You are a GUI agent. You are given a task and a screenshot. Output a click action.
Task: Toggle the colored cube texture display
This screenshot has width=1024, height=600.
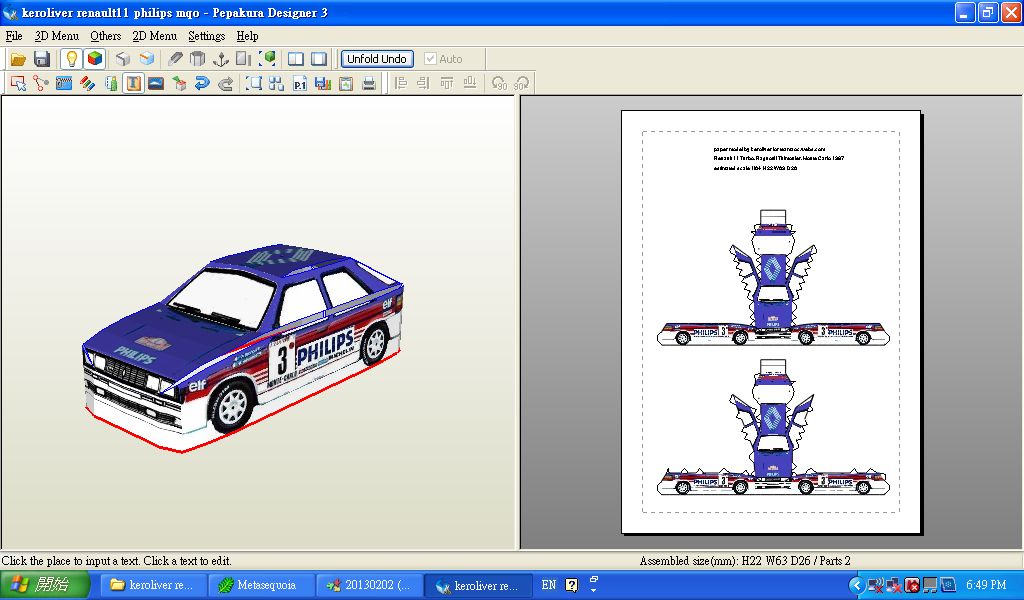pyautogui.click(x=95, y=59)
